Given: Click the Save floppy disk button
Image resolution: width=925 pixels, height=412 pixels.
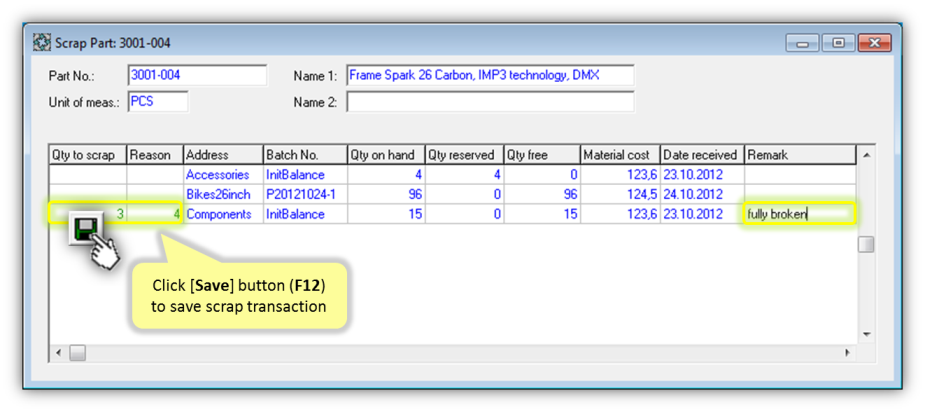Looking at the screenshot, I should [x=83, y=229].
